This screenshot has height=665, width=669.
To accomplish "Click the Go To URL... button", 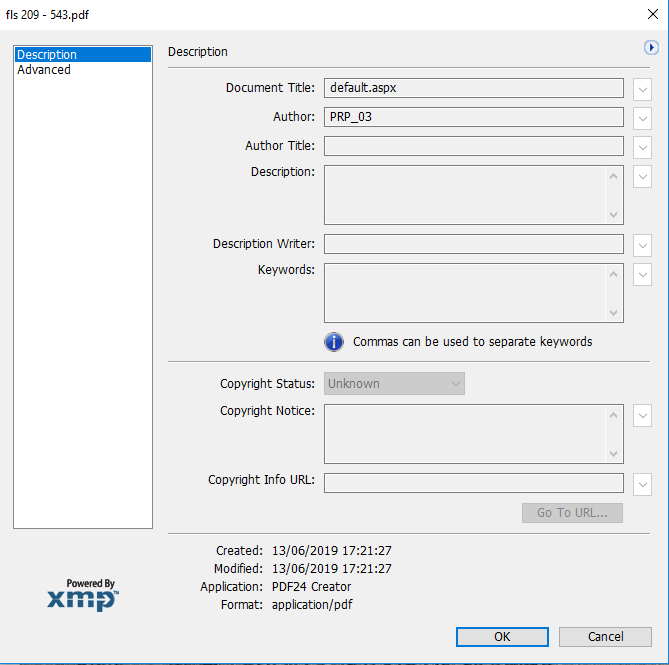I will (x=572, y=512).
